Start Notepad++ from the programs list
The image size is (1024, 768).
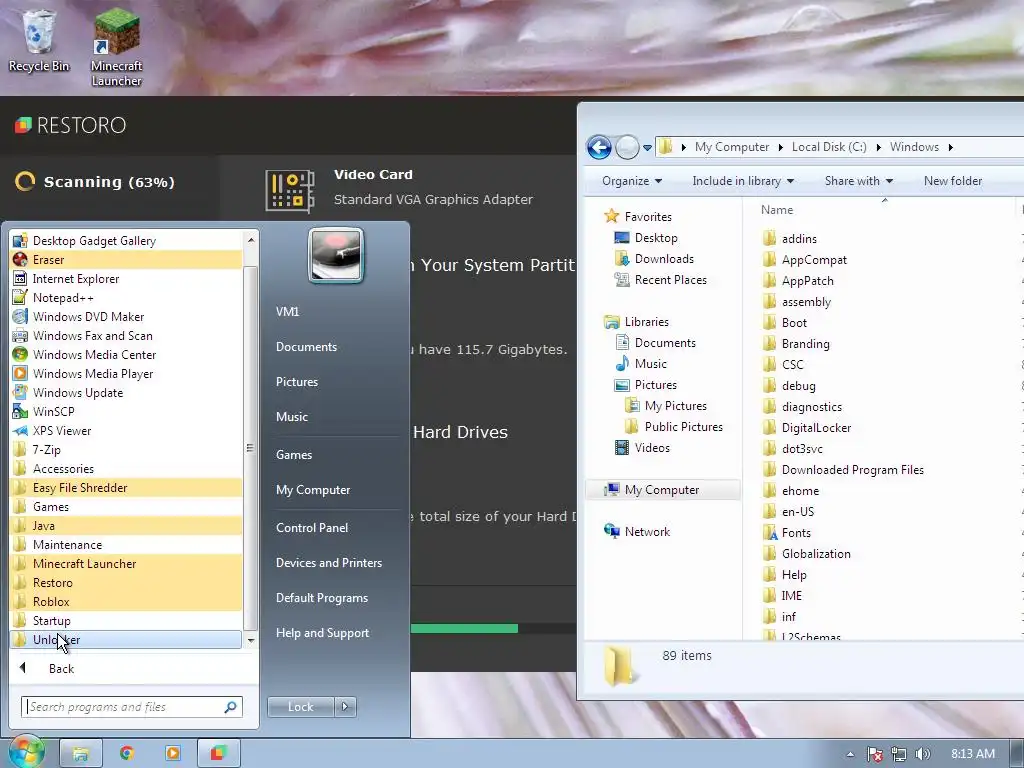coord(126,298)
